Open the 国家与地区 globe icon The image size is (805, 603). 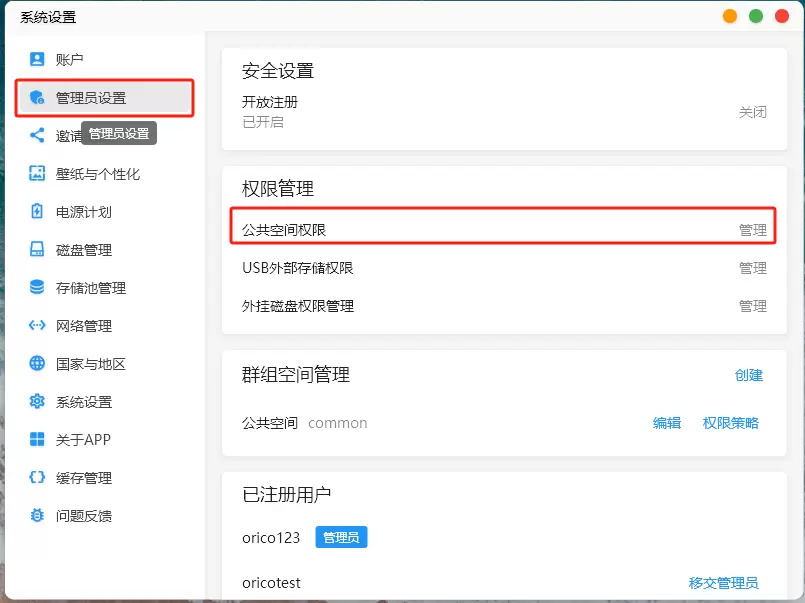pos(37,363)
